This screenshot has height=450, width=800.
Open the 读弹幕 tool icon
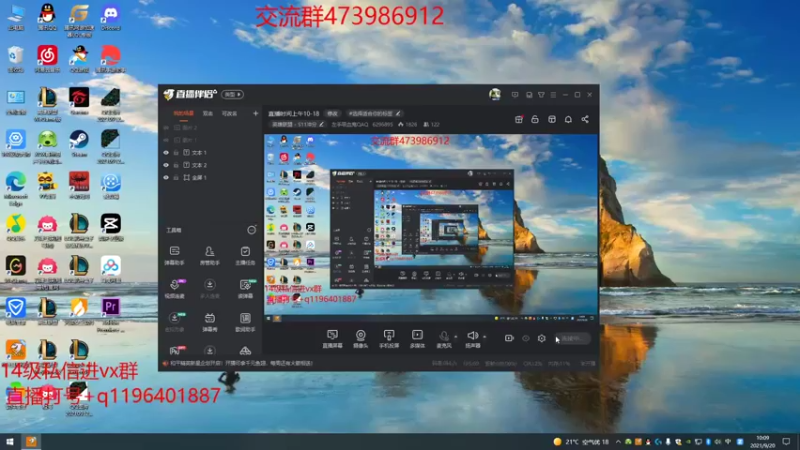pyautogui.click(x=245, y=289)
